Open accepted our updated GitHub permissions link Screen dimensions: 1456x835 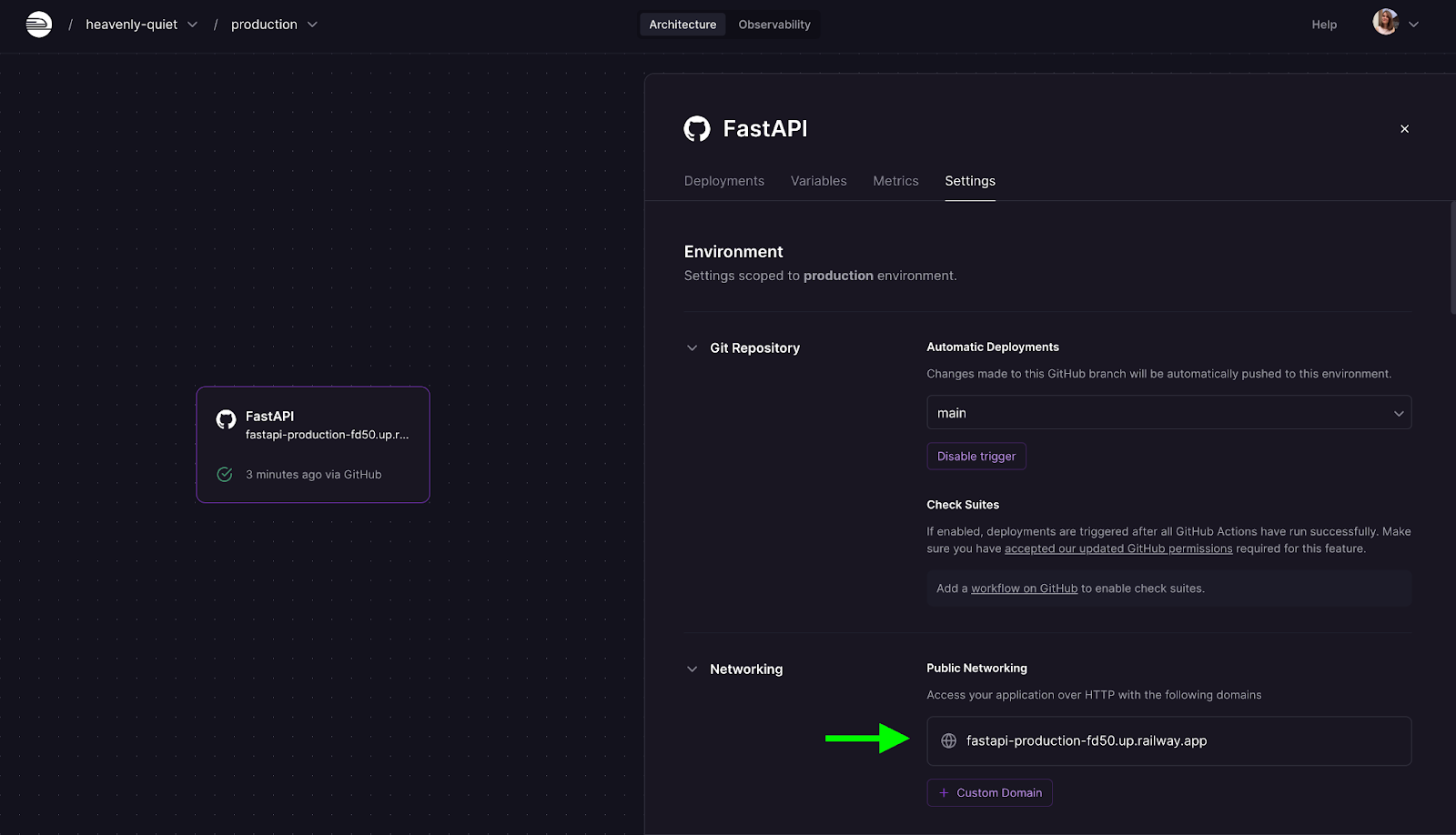[x=1118, y=548]
